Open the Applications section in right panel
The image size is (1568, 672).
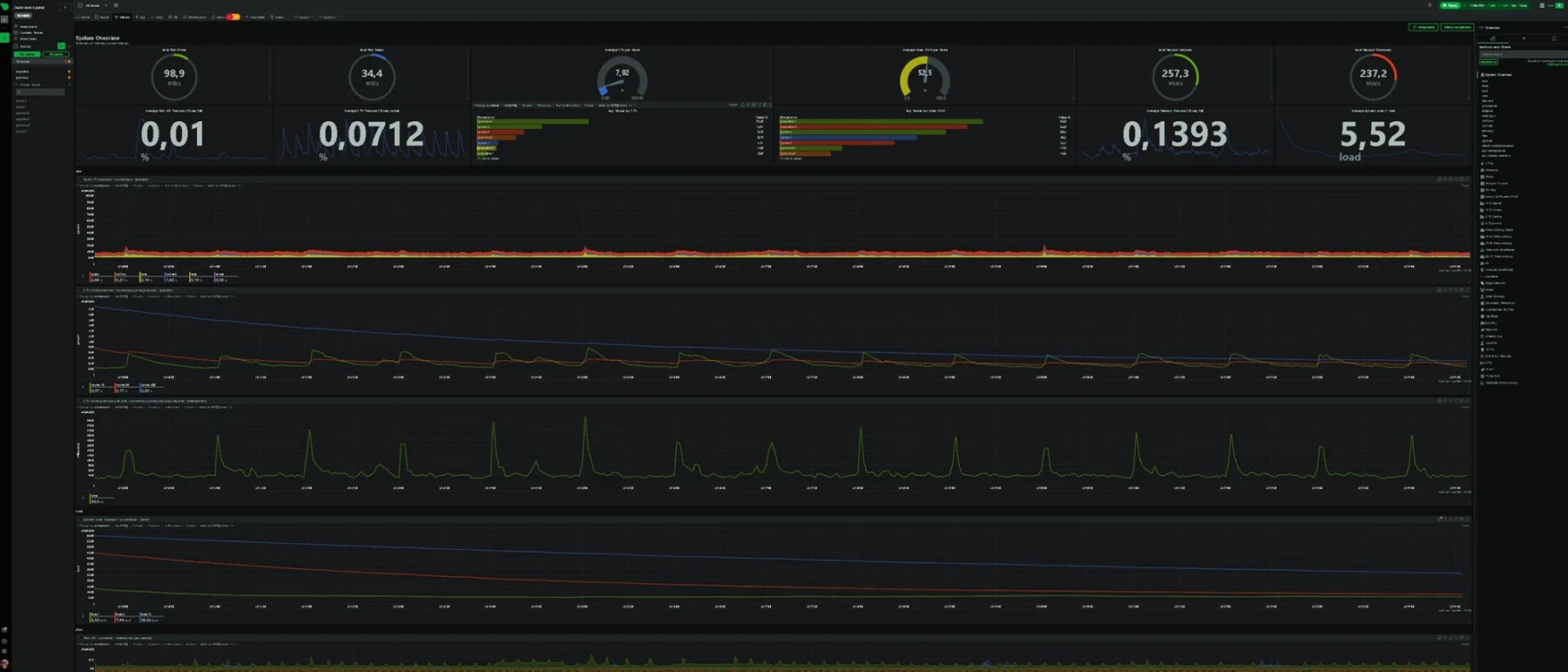click(x=1495, y=283)
